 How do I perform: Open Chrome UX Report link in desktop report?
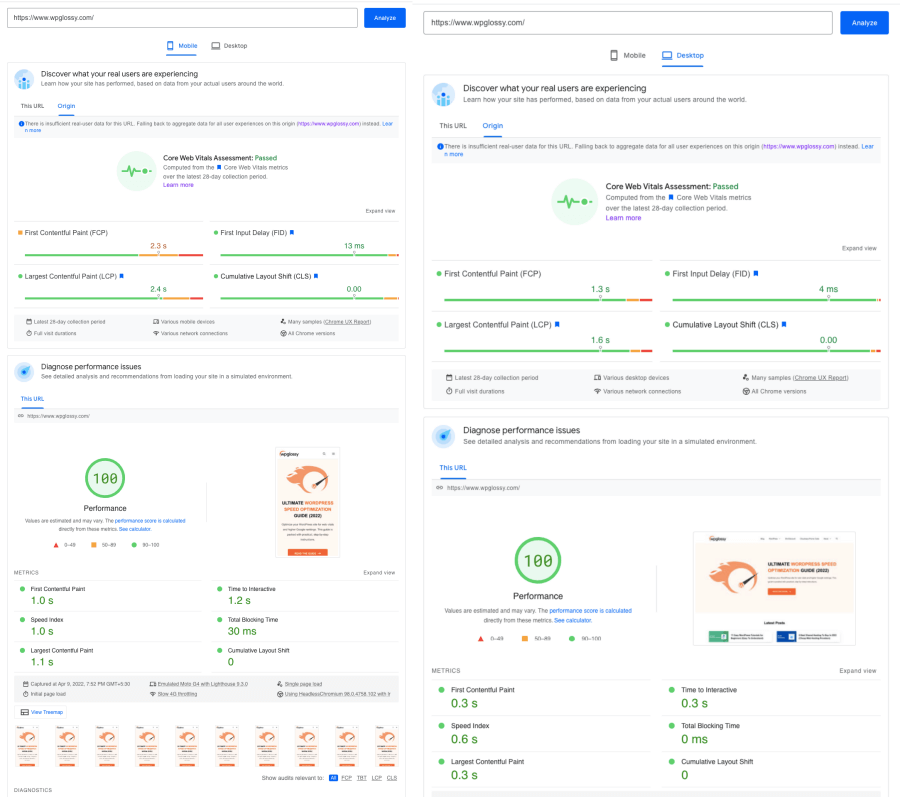coord(820,378)
